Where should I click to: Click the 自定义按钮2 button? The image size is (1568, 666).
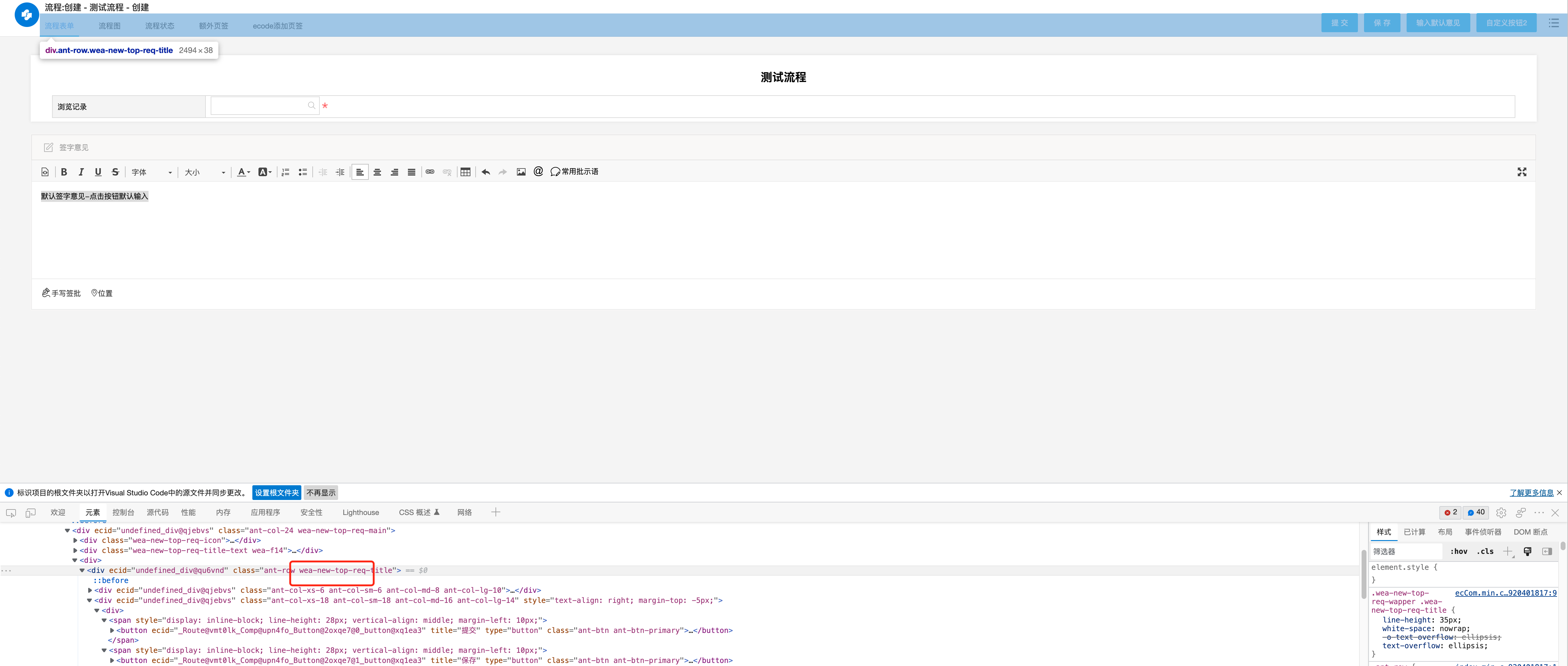(1506, 23)
